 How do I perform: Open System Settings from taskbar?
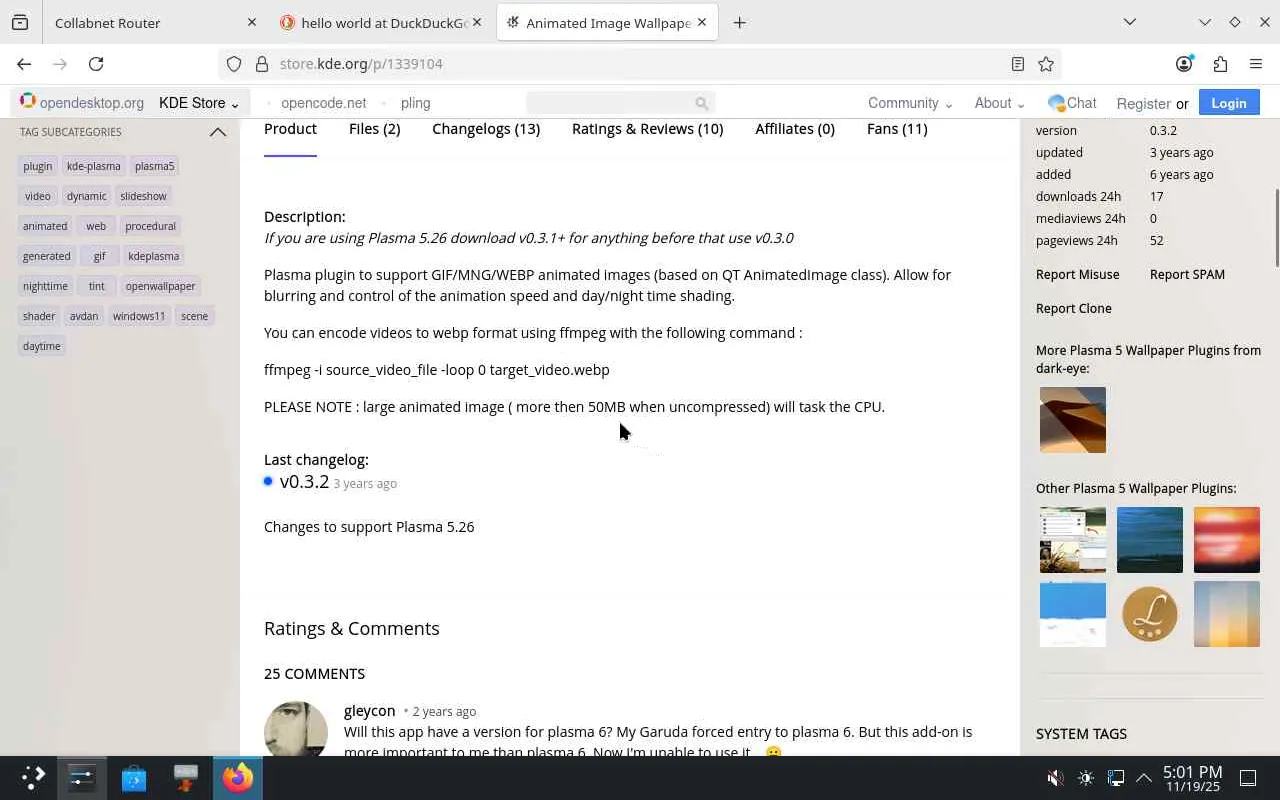[82, 777]
